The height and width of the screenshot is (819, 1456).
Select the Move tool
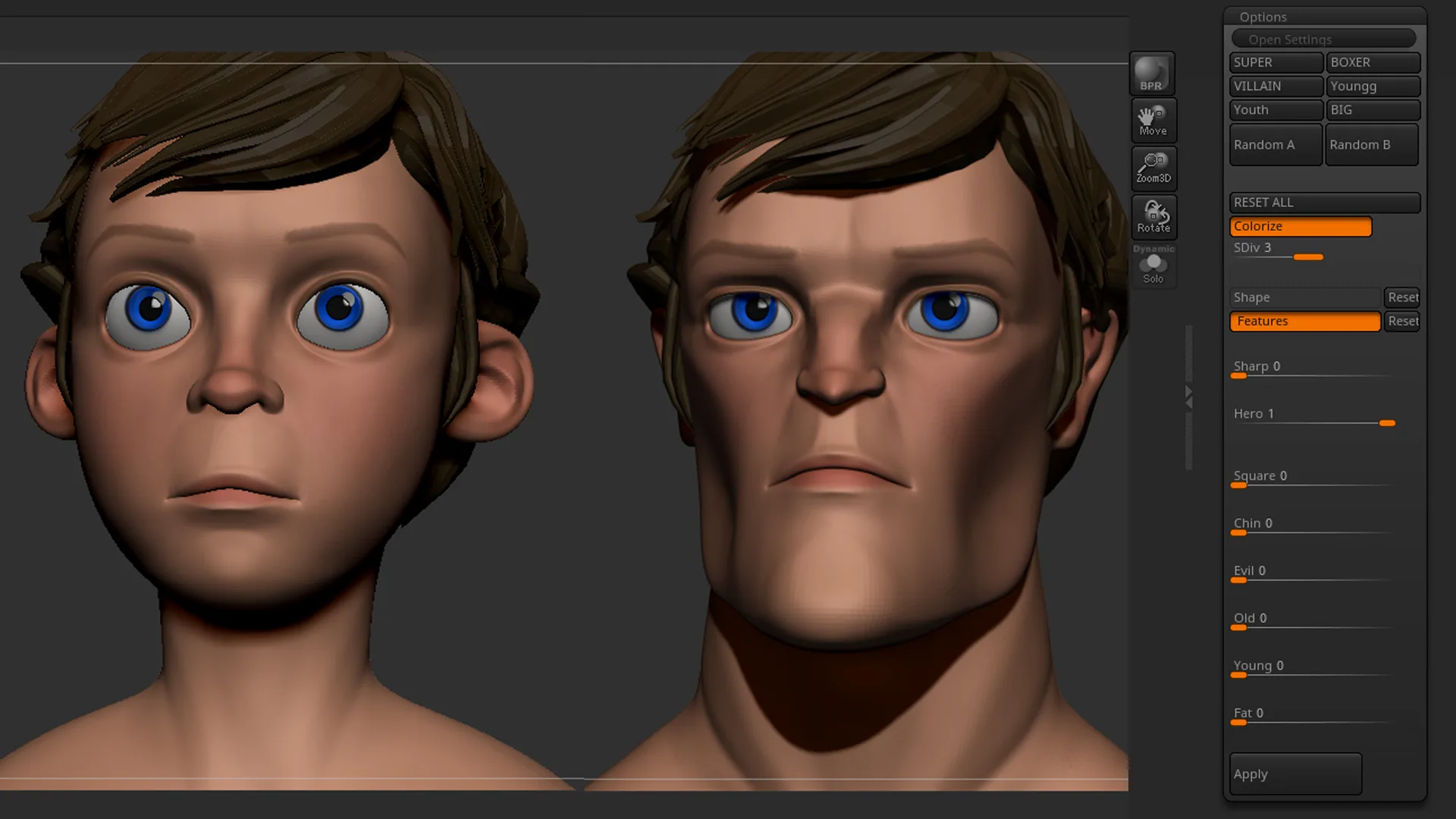click(x=1153, y=118)
